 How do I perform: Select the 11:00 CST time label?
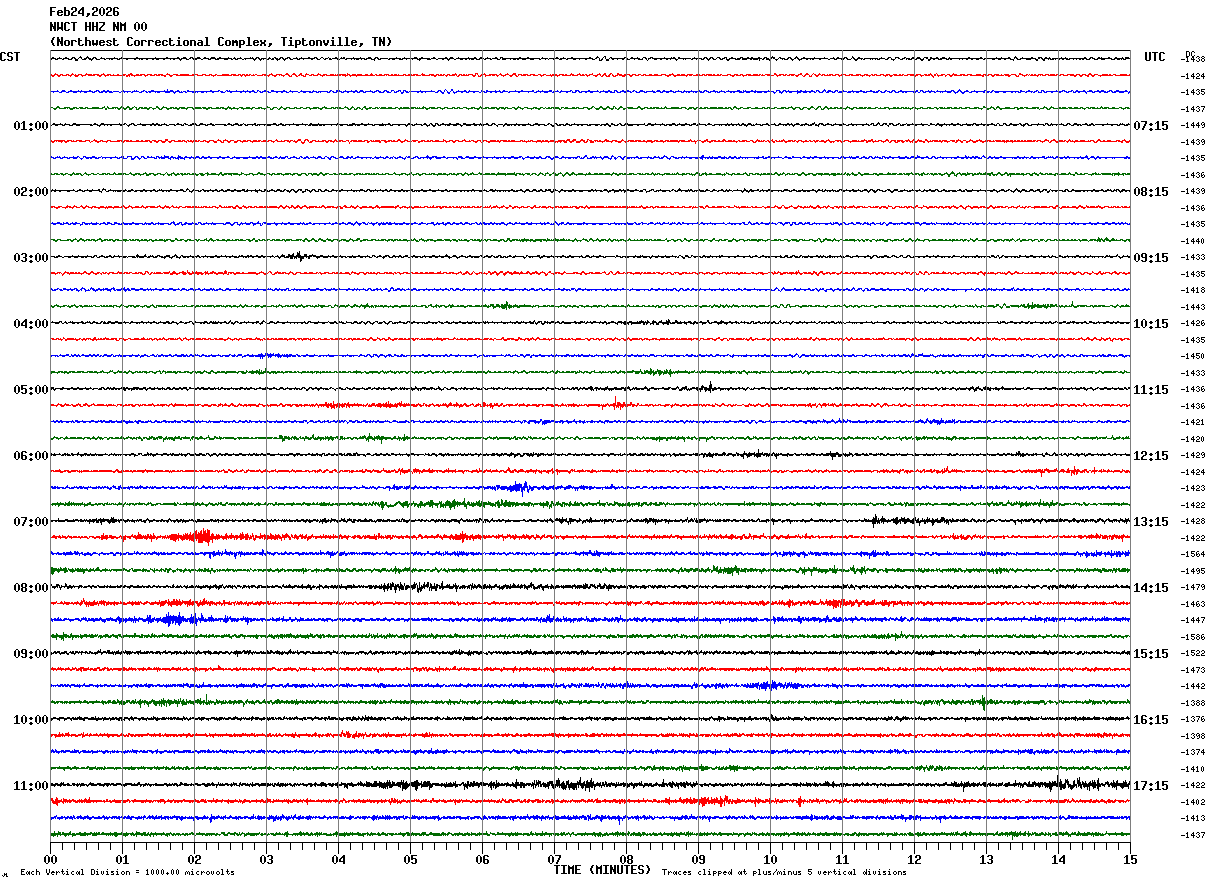point(31,786)
